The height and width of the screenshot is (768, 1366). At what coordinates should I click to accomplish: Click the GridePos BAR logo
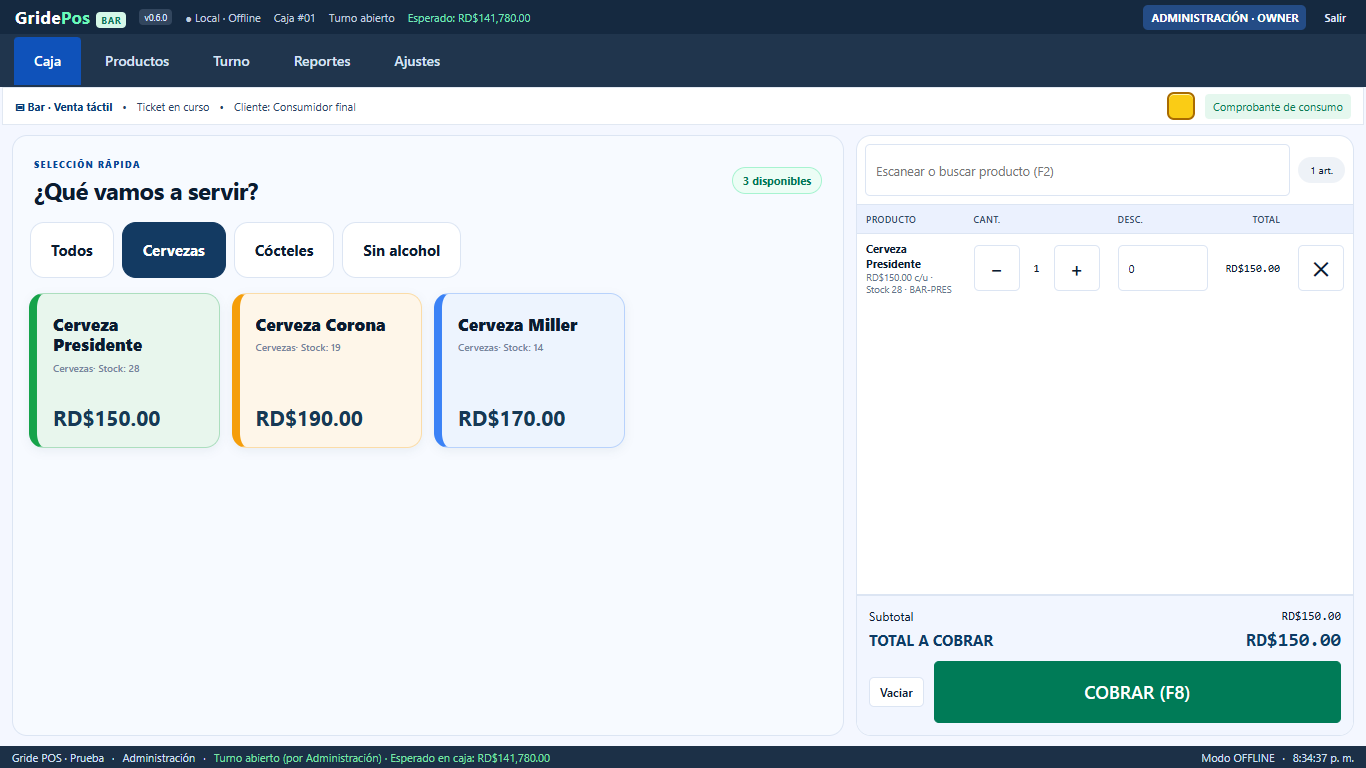point(69,18)
